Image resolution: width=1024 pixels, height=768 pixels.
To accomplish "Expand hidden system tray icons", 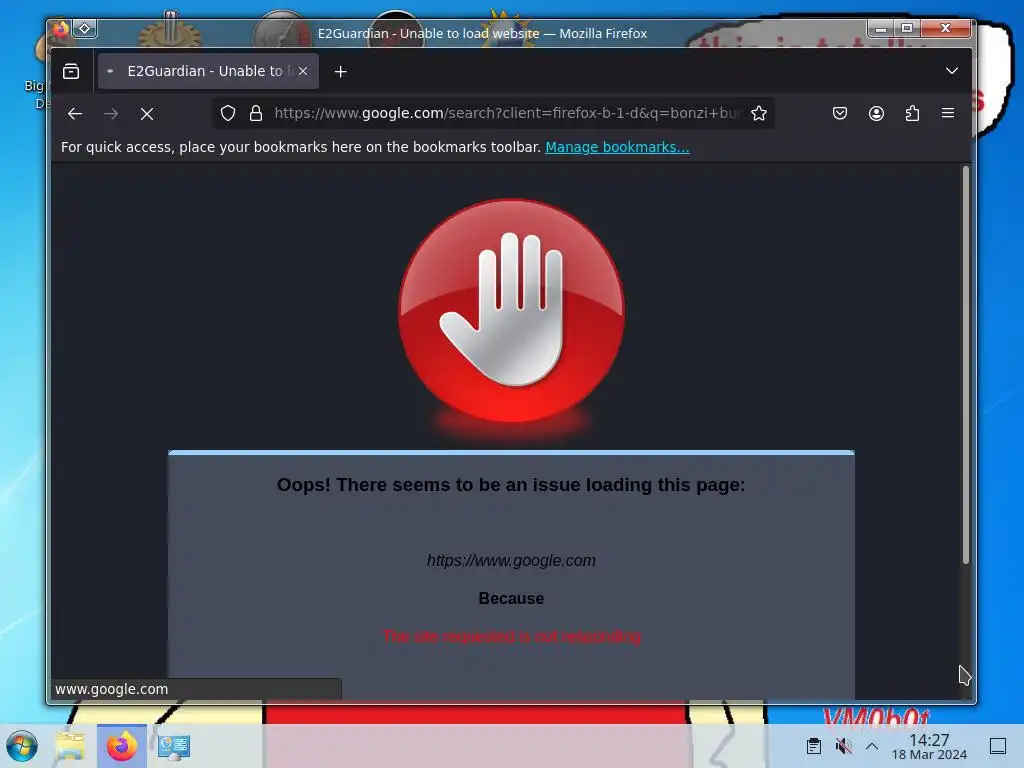I will (x=872, y=746).
